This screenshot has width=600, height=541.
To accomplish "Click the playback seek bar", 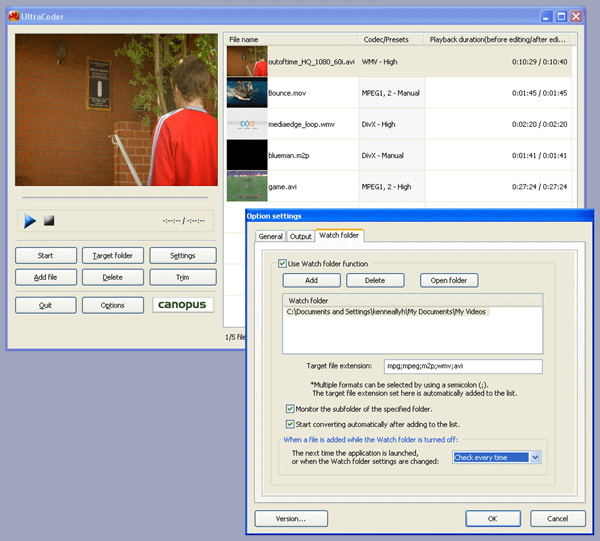I will (115, 198).
